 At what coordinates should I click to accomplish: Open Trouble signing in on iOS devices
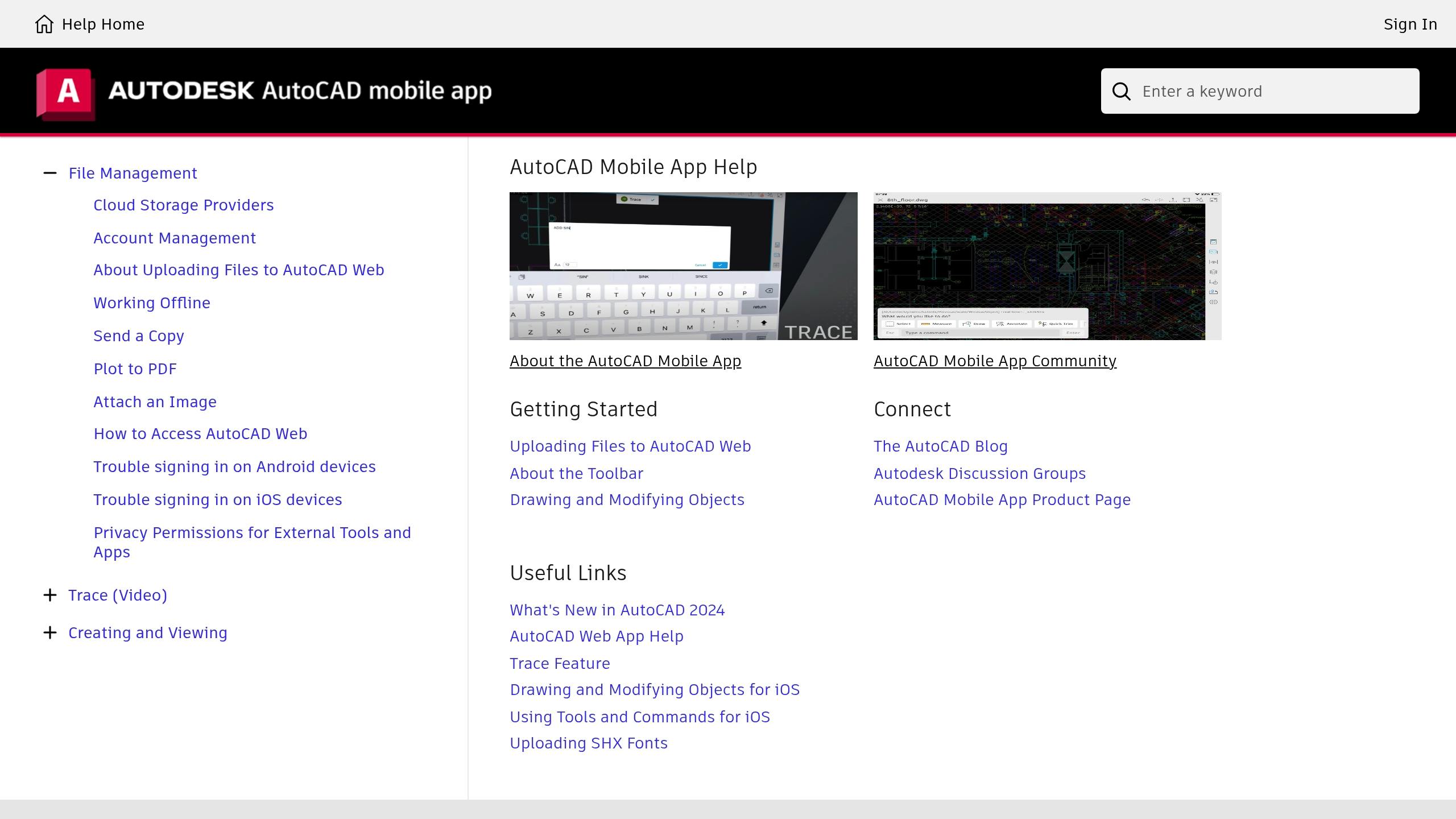click(218, 499)
